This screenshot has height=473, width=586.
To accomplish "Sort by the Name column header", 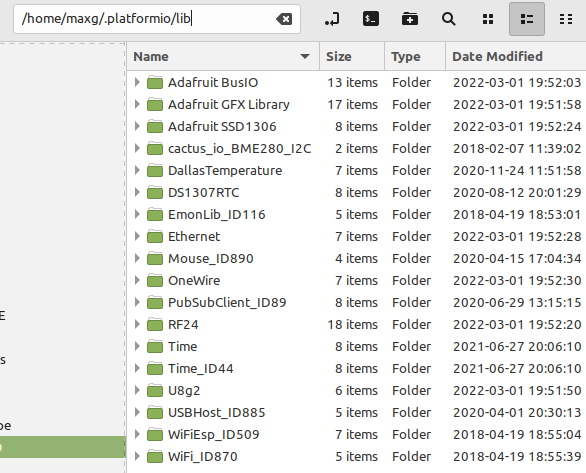I will coord(223,56).
